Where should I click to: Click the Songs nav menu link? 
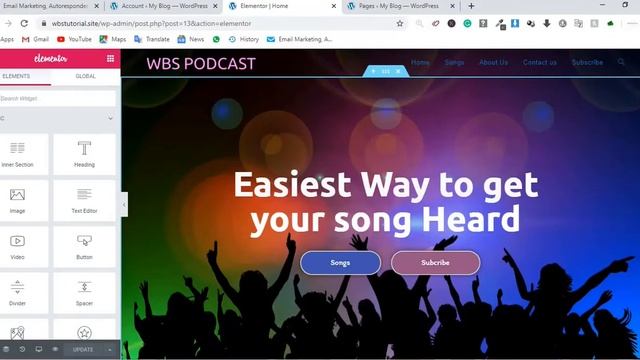[x=454, y=62]
